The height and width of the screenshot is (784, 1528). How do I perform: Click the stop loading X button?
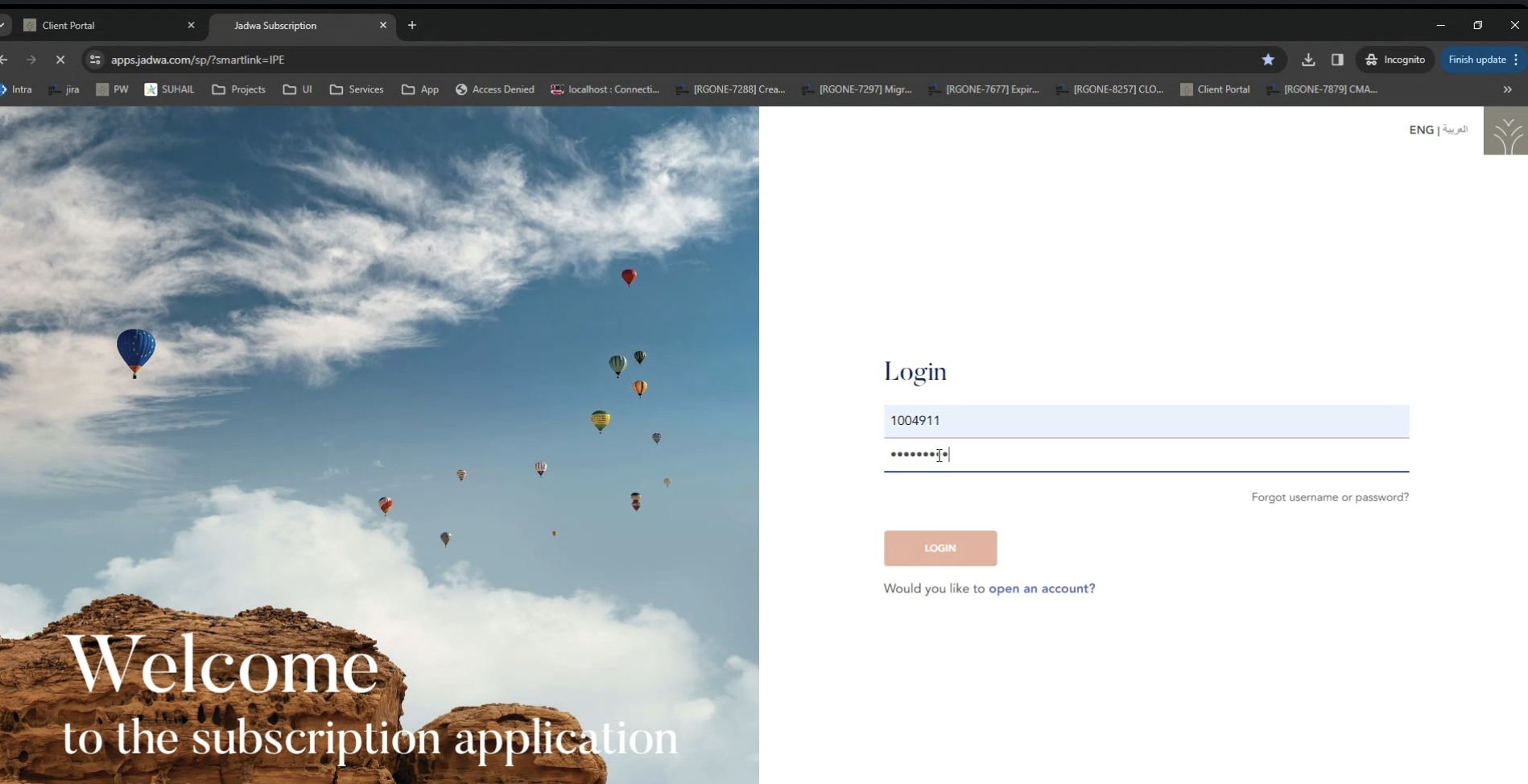coord(60,60)
